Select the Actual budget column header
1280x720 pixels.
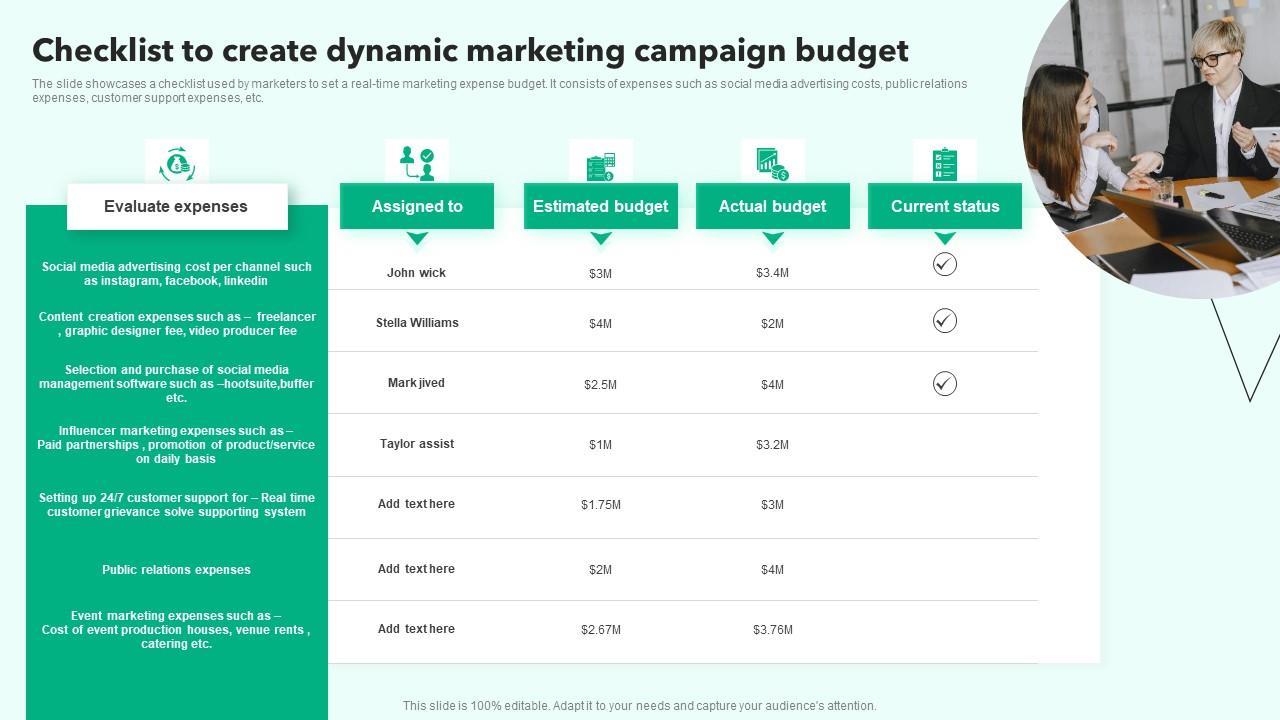click(x=773, y=206)
